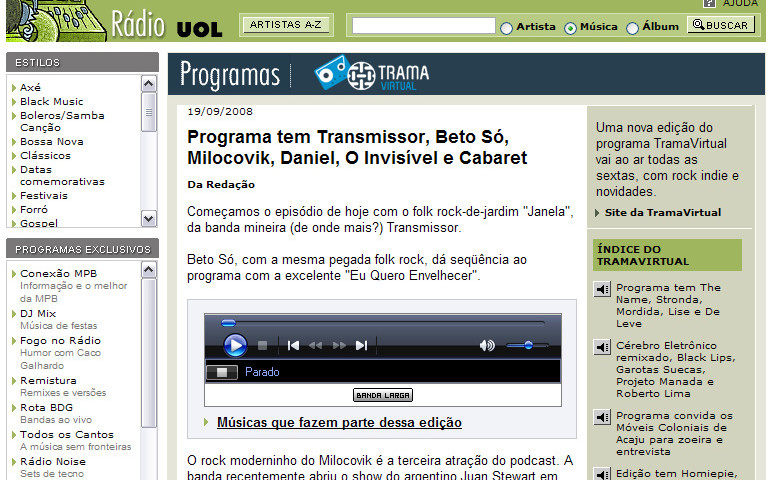Image resolution: width=771 pixels, height=480 pixels.
Task: Click the arrow beside Conexão MPB
Action: pos(14,274)
